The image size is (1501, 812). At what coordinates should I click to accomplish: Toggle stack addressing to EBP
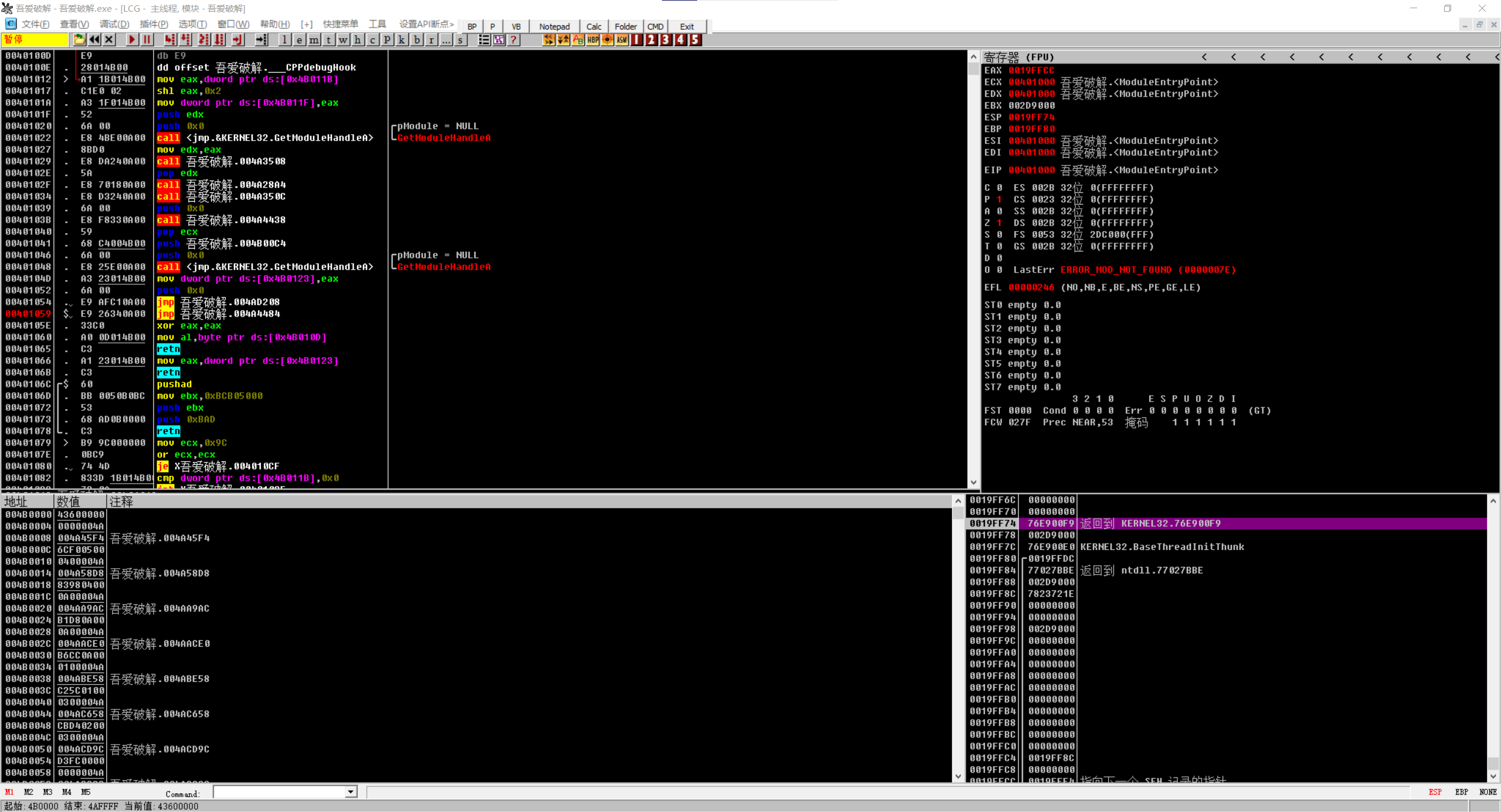tap(1461, 792)
